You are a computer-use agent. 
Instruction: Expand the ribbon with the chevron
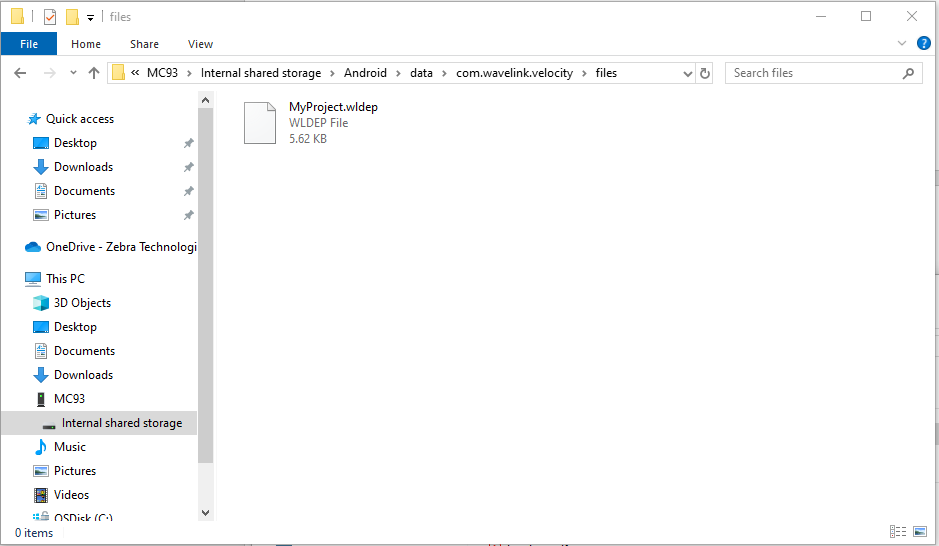(x=903, y=43)
